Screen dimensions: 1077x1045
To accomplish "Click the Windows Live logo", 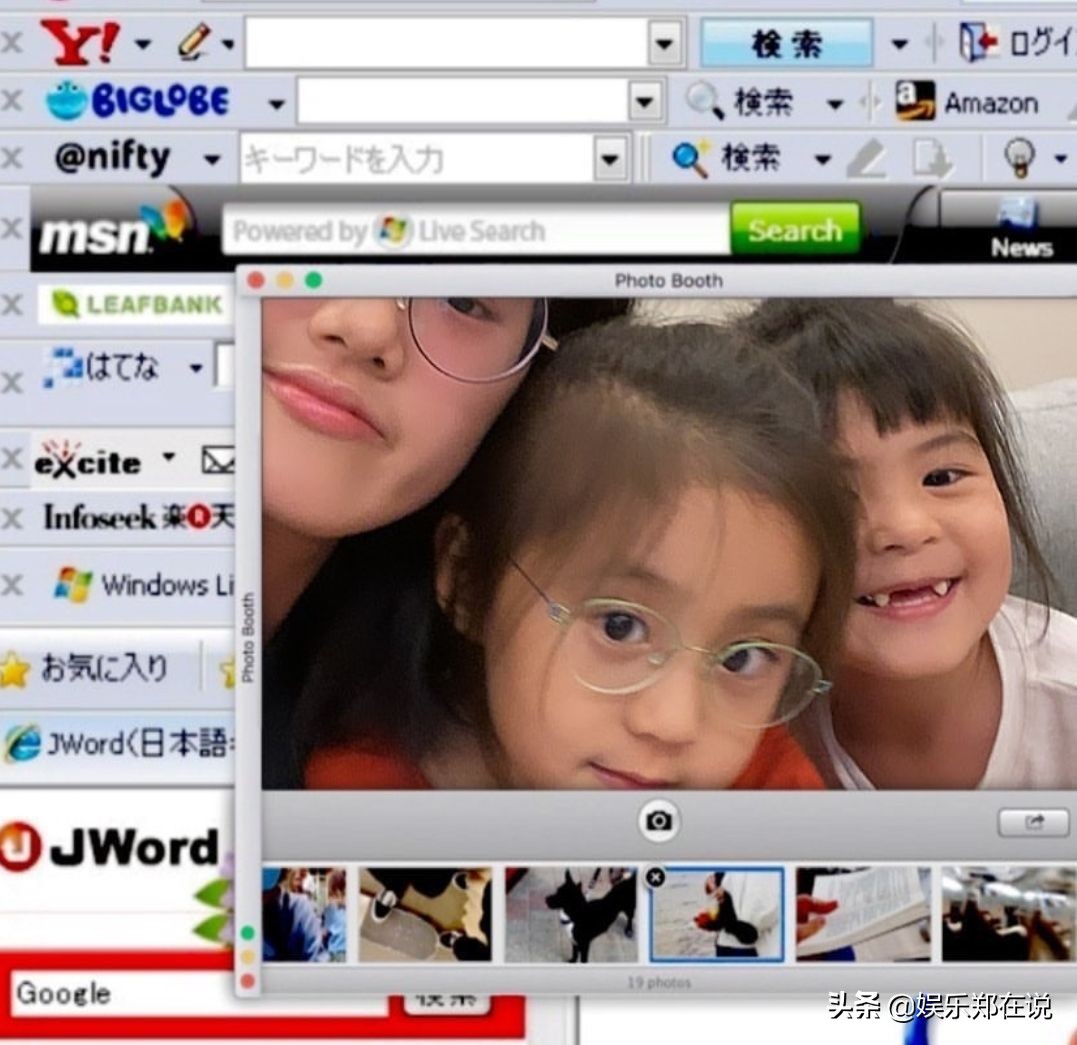I will click(x=144, y=585).
